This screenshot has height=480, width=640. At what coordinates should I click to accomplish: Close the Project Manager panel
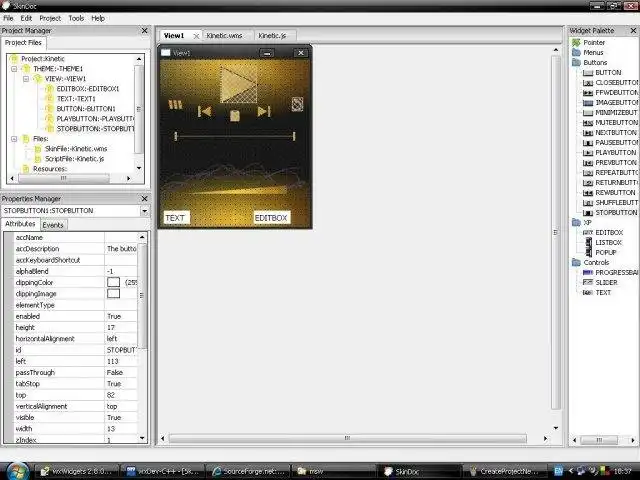click(144, 31)
